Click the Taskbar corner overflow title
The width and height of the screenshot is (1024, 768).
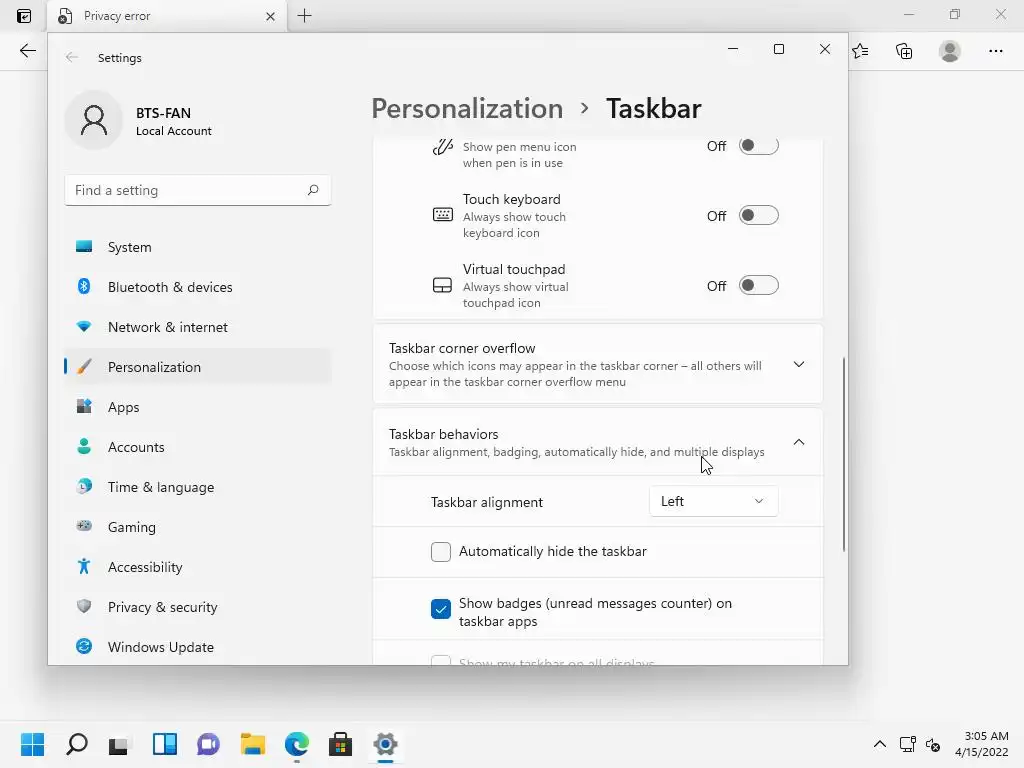pos(462,349)
